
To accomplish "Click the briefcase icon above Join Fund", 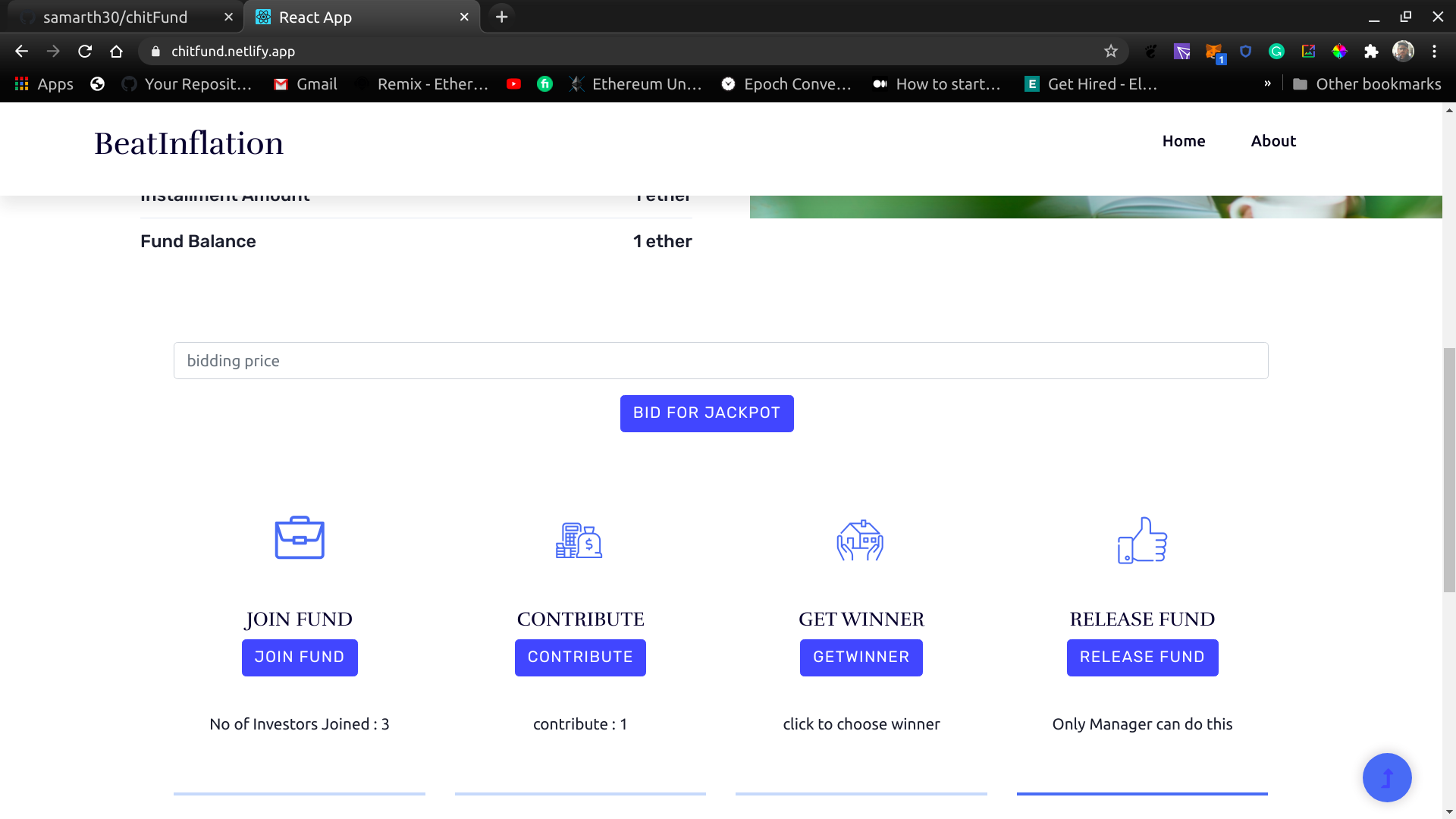I will click(x=300, y=538).
